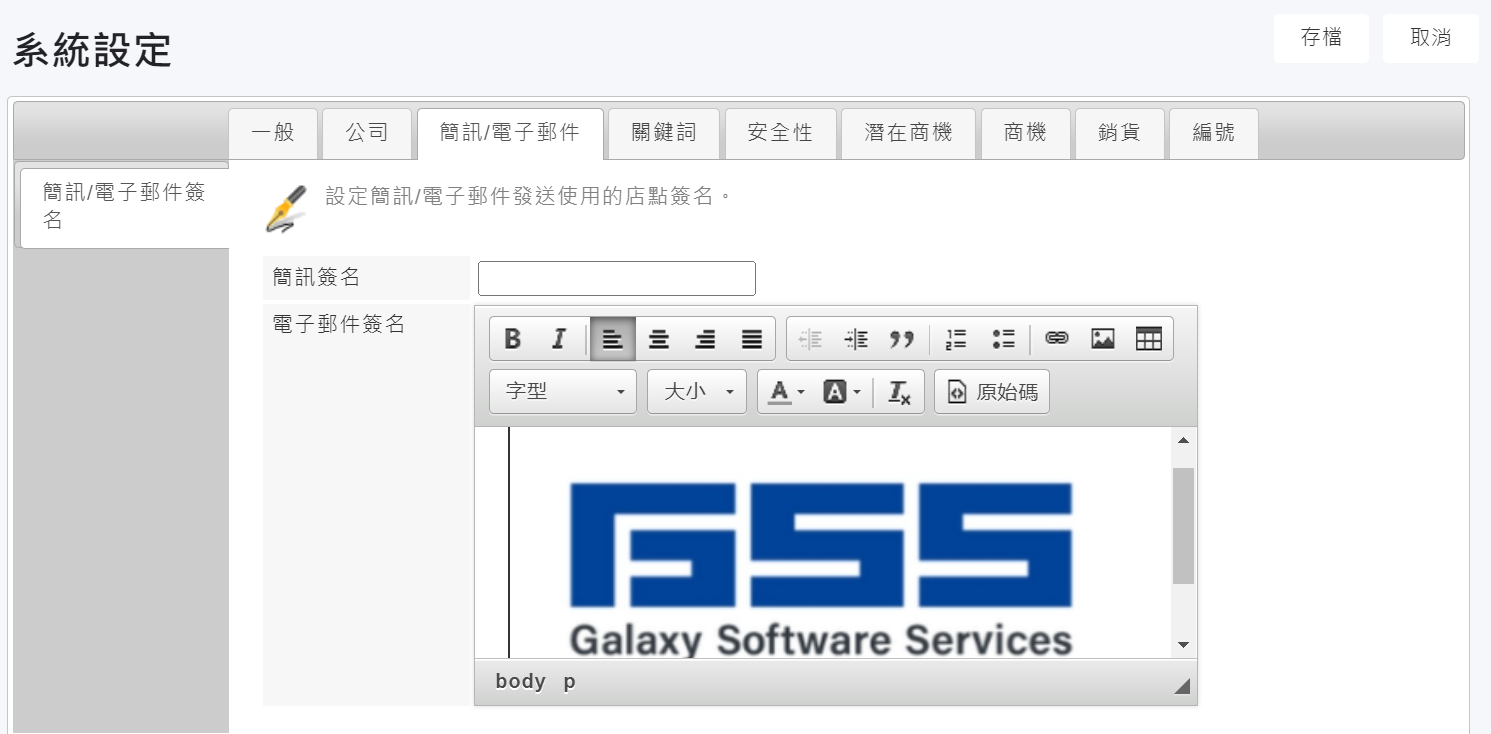Click the editor vertical scrollbar thumb
The image size is (1491, 734).
1183,525
